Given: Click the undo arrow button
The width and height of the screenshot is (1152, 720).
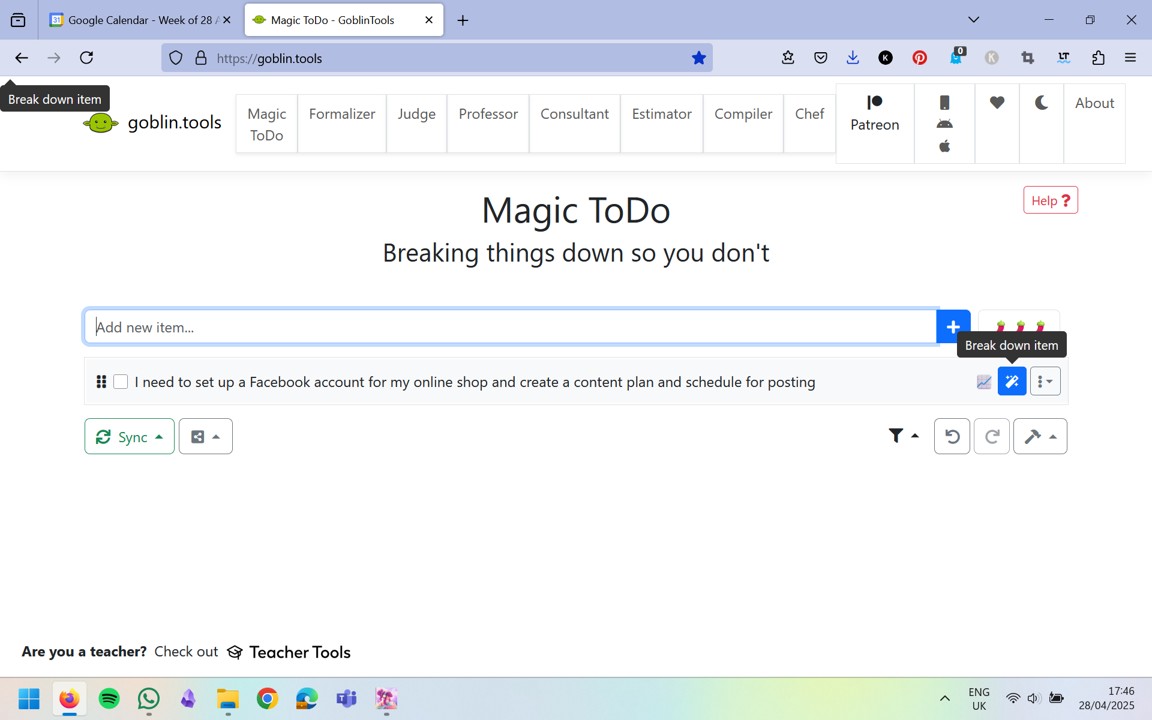Looking at the screenshot, I should tap(952, 436).
